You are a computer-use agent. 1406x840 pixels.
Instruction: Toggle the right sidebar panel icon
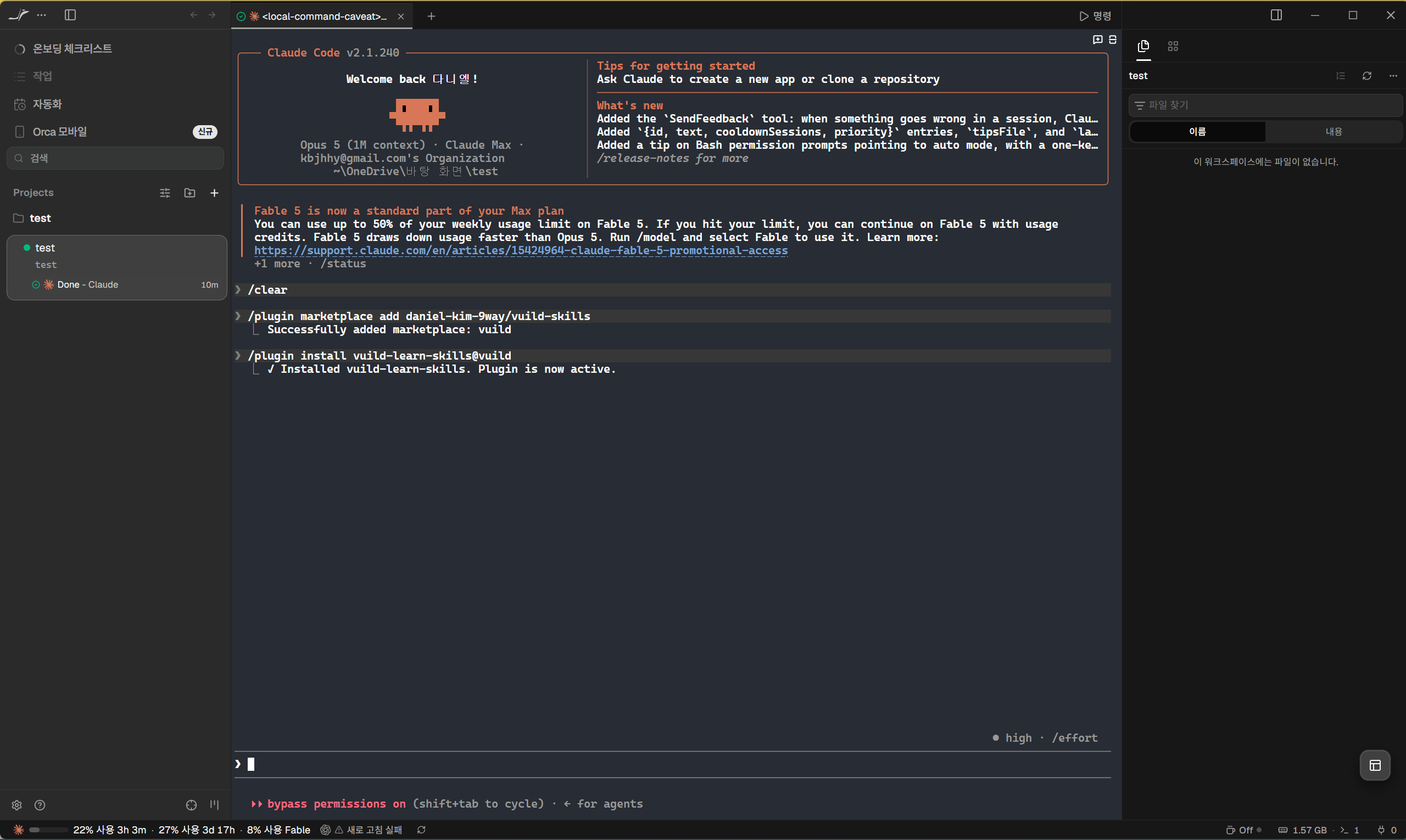(1276, 15)
